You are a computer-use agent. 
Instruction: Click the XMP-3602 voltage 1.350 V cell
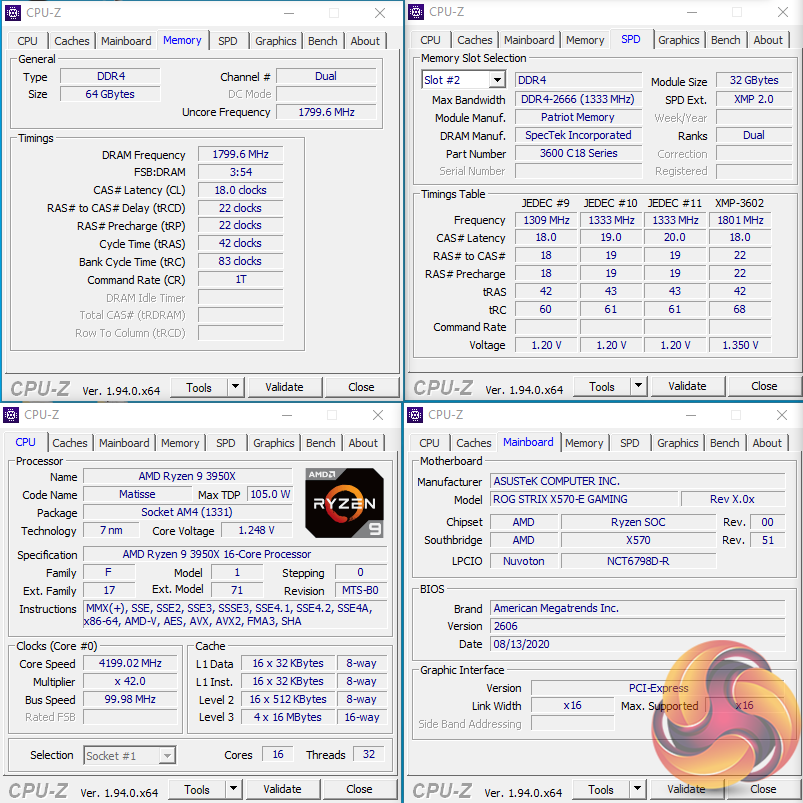pos(740,345)
